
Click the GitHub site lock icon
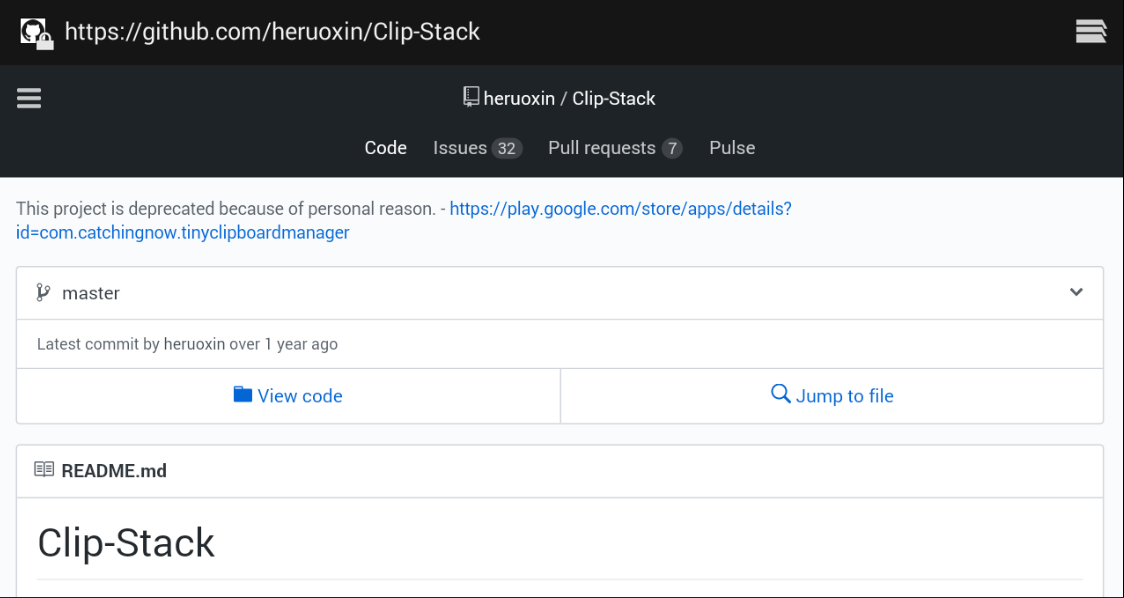coord(37,34)
